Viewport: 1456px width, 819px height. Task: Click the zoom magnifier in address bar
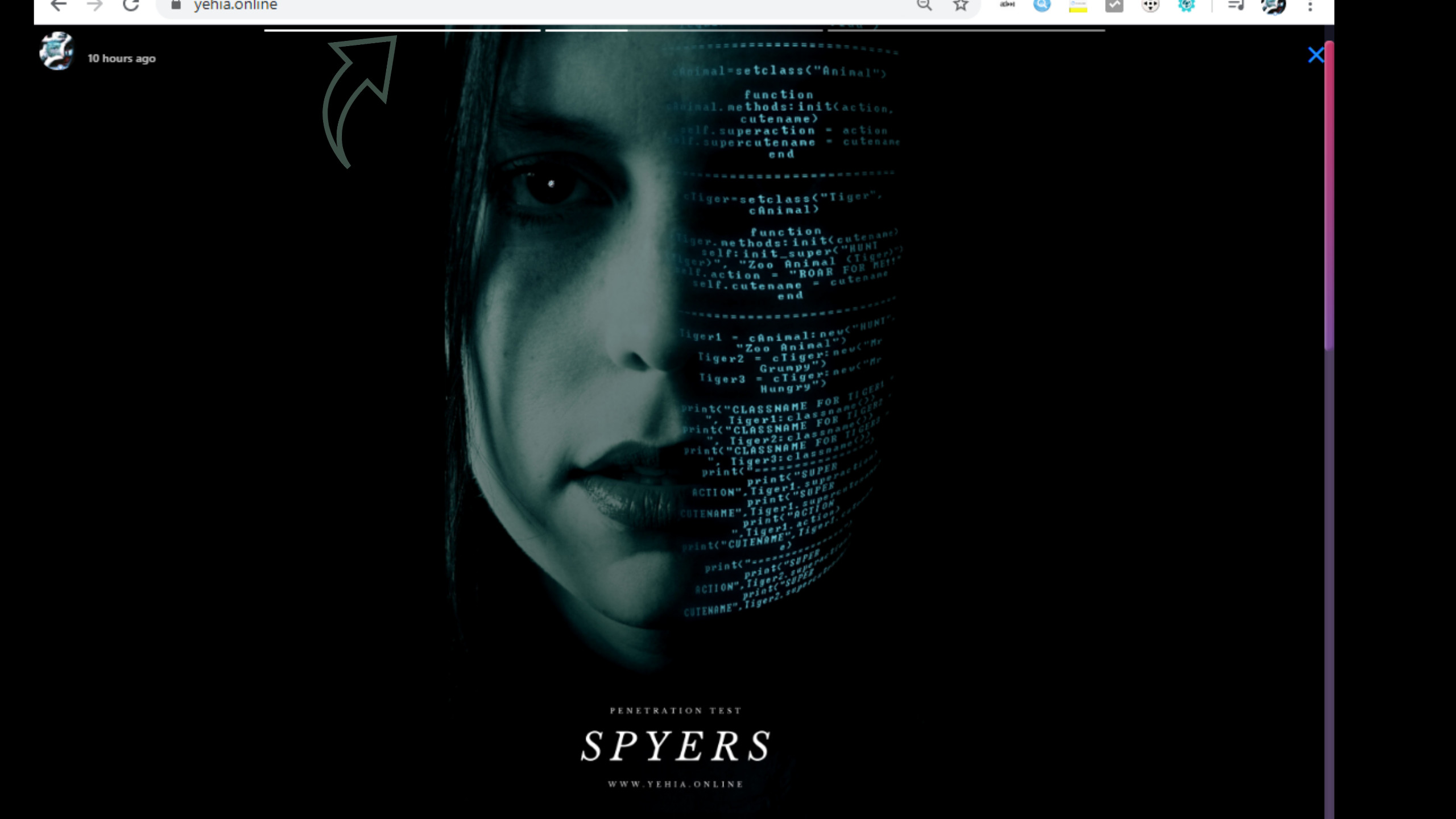tap(924, 6)
